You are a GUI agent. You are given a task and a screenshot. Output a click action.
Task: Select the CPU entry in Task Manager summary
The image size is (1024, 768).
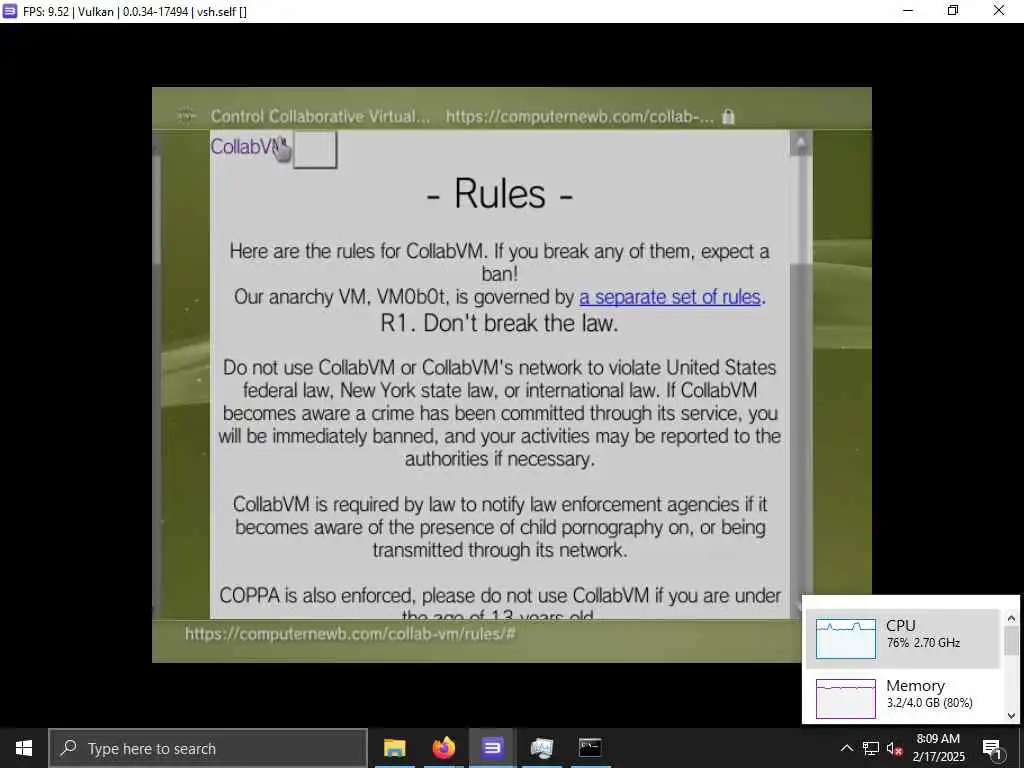point(903,639)
